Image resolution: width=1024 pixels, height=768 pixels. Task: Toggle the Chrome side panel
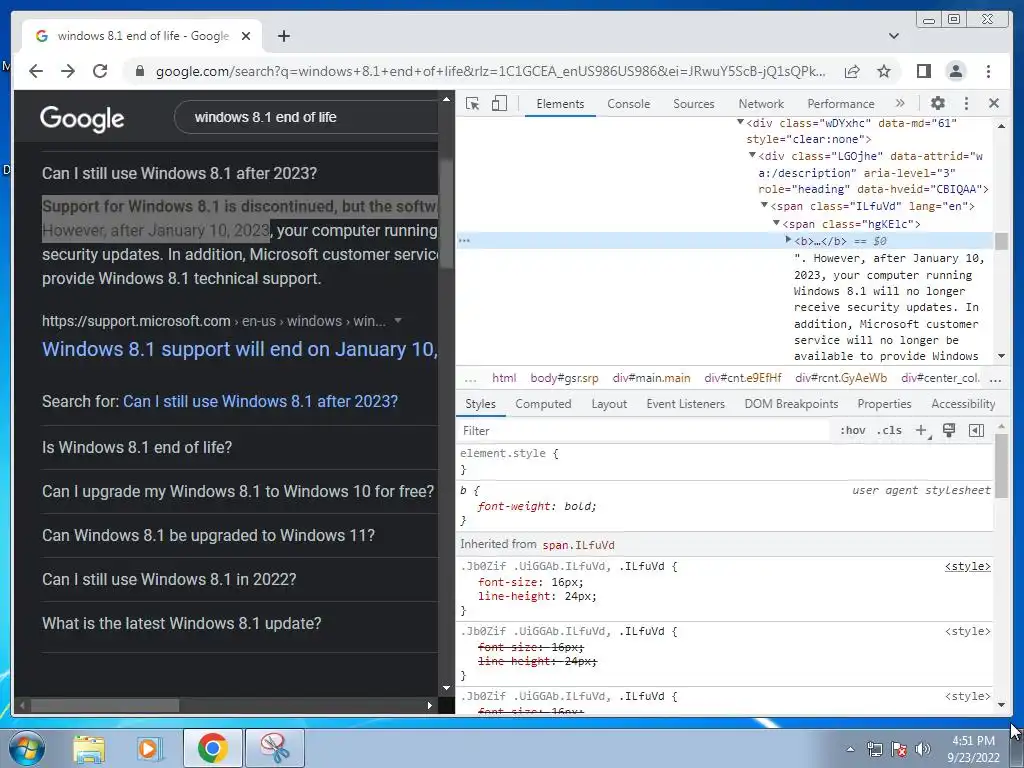point(923,71)
